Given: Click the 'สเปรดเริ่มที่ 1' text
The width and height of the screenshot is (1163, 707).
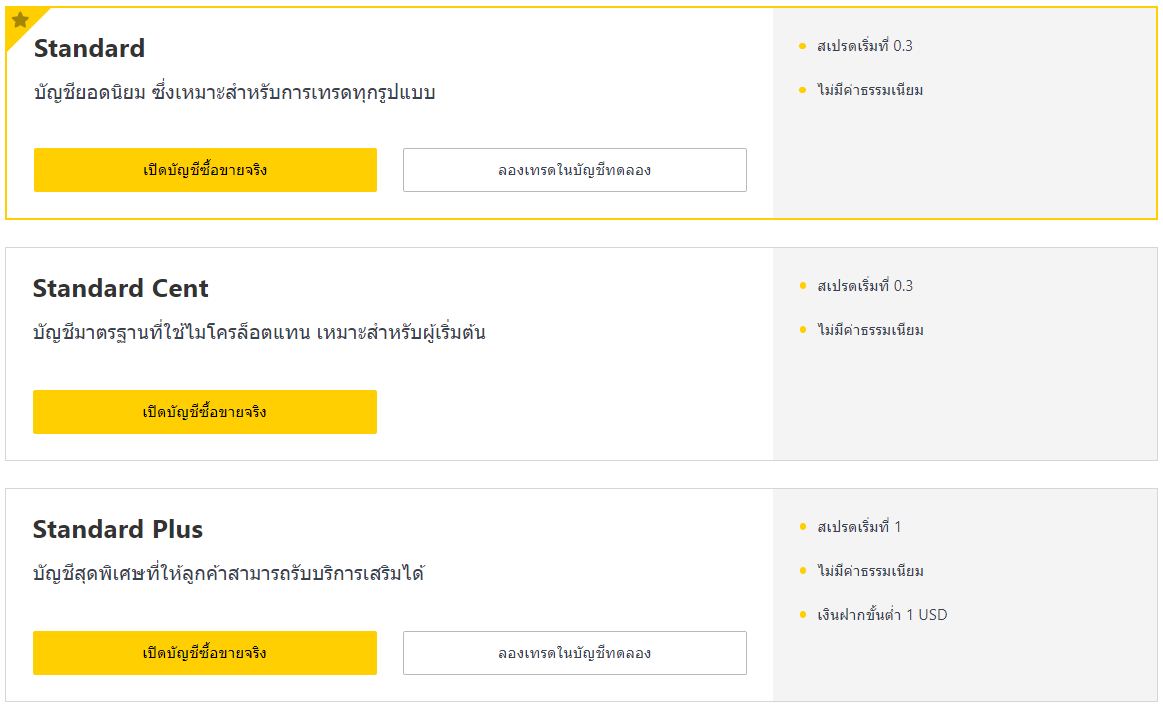Looking at the screenshot, I should 859,527.
